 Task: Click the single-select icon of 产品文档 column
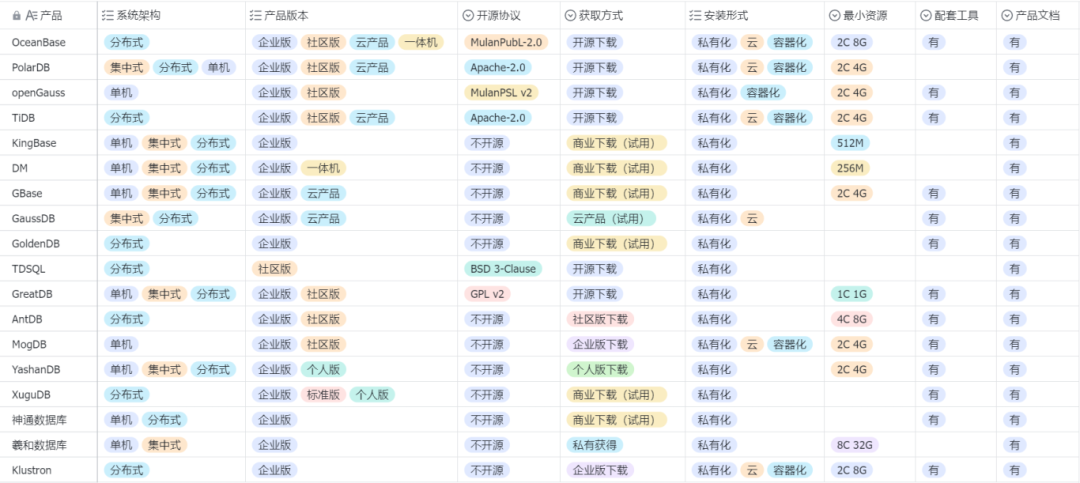(1007, 15)
